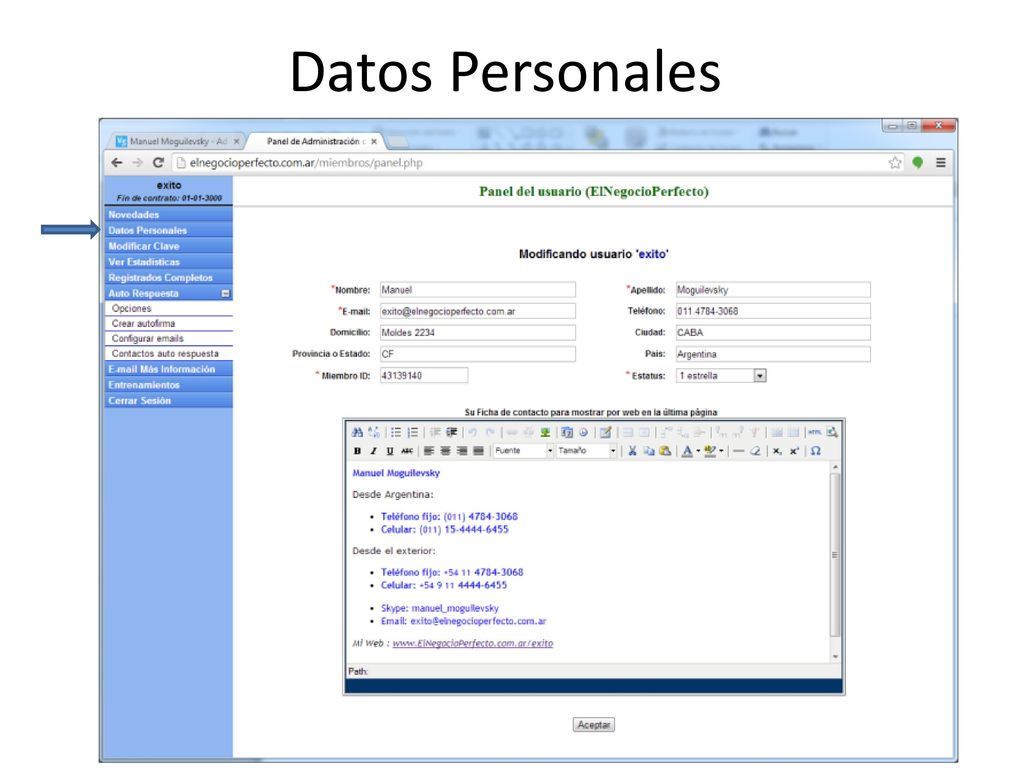The width and height of the screenshot is (1024, 768).
Task: Open the HTML source editor icon
Action: click(x=814, y=432)
